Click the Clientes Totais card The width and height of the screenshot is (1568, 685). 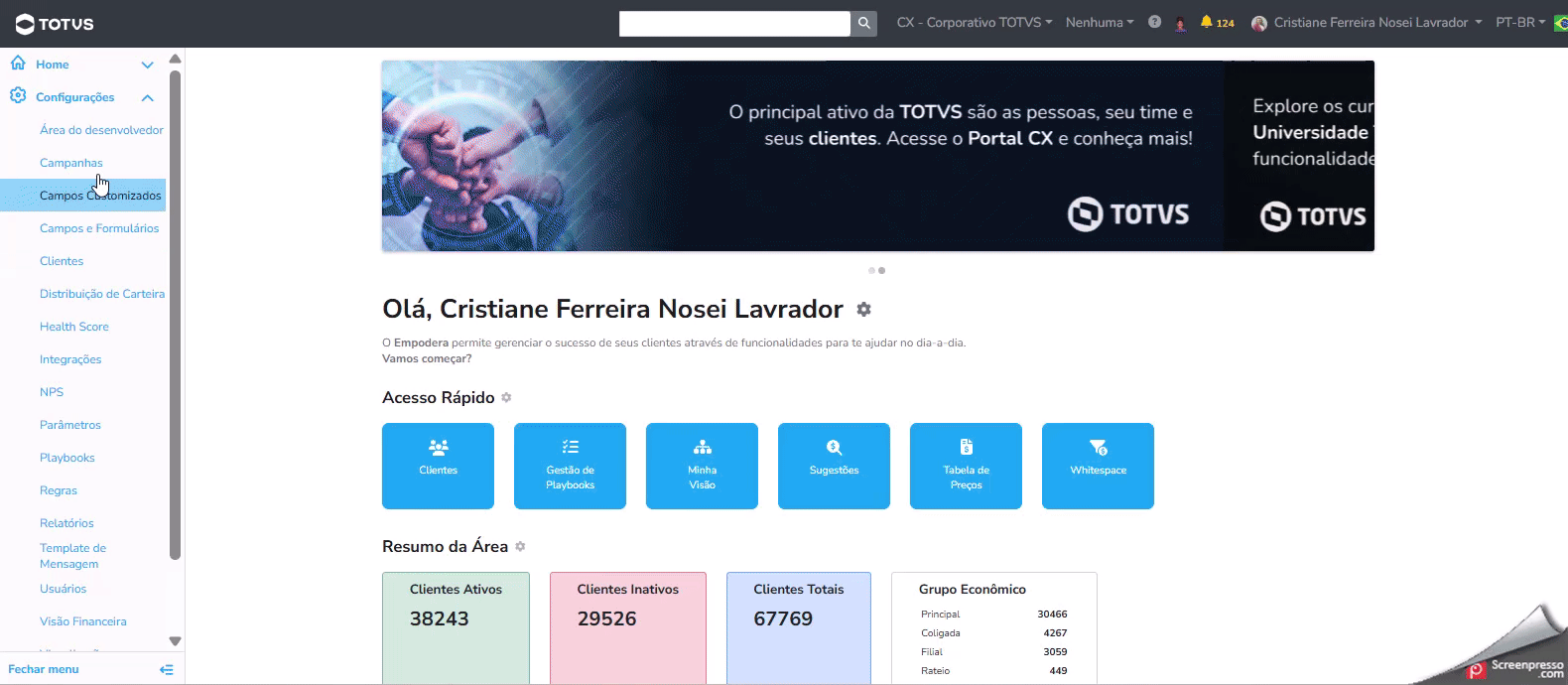799,627
